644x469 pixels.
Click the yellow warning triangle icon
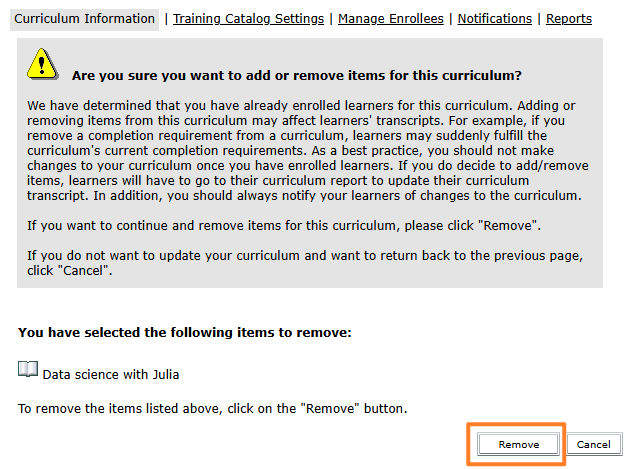(x=42, y=65)
